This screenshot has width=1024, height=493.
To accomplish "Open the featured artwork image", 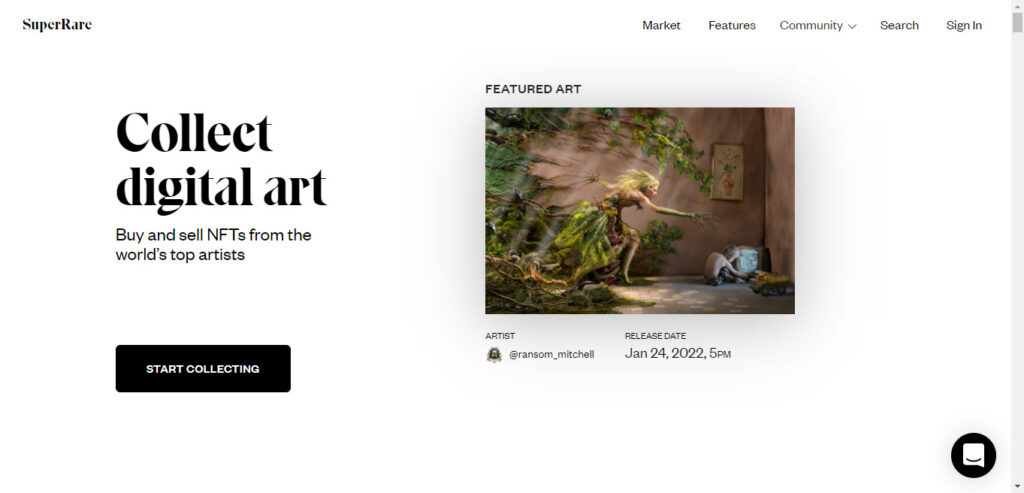I will (x=639, y=210).
